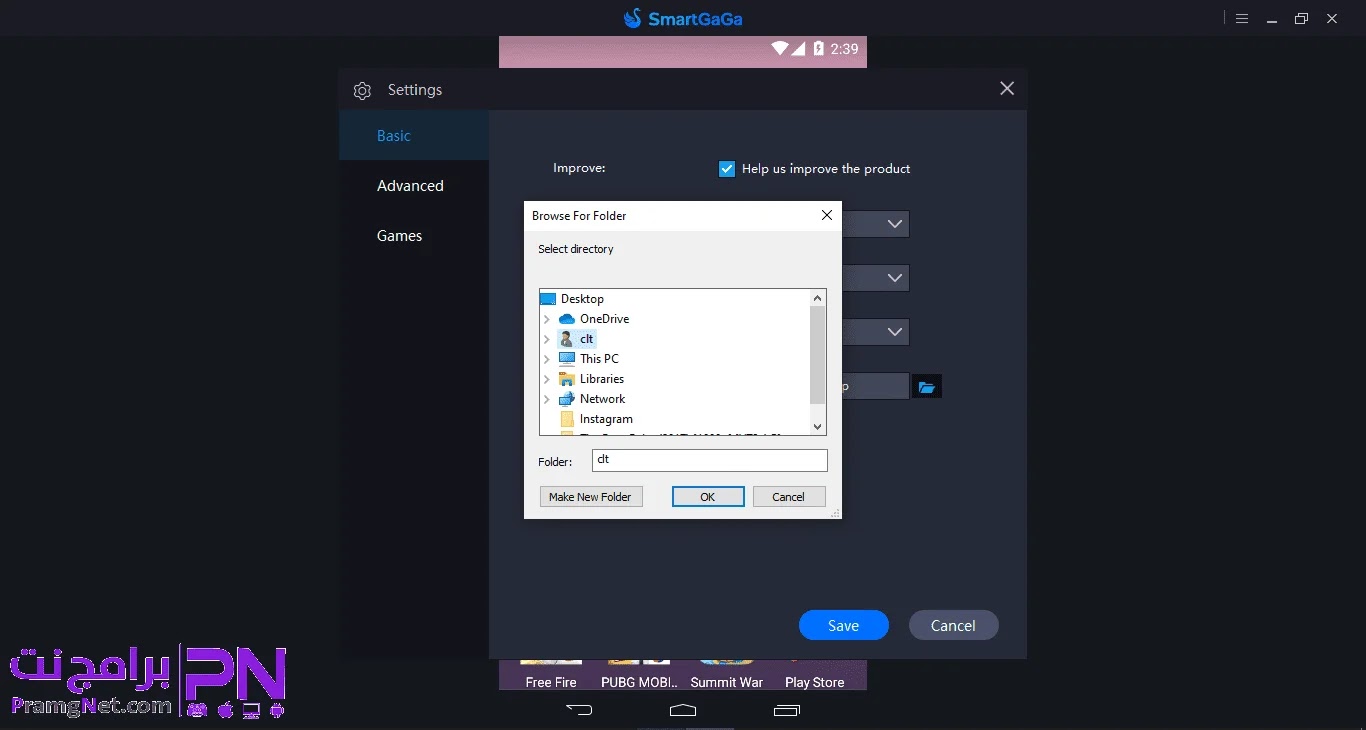This screenshot has width=1366, height=730.
Task: Click the Instagram folder icon
Action: pos(567,419)
